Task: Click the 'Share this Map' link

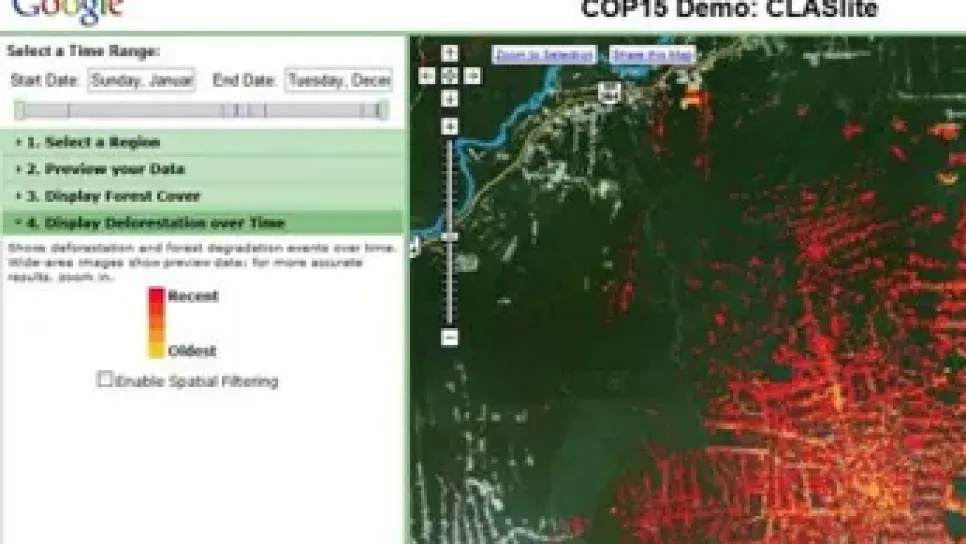Action: [x=652, y=54]
